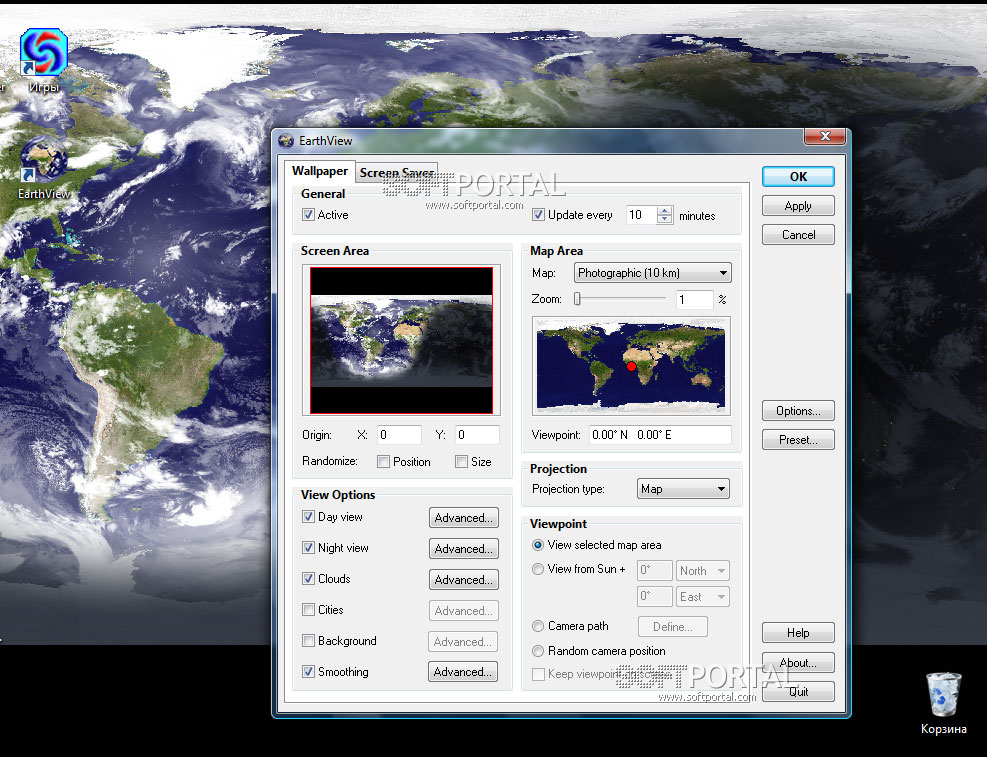The image size is (987, 757).
Task: Increase update minutes with up arrow
Action: 665,210
